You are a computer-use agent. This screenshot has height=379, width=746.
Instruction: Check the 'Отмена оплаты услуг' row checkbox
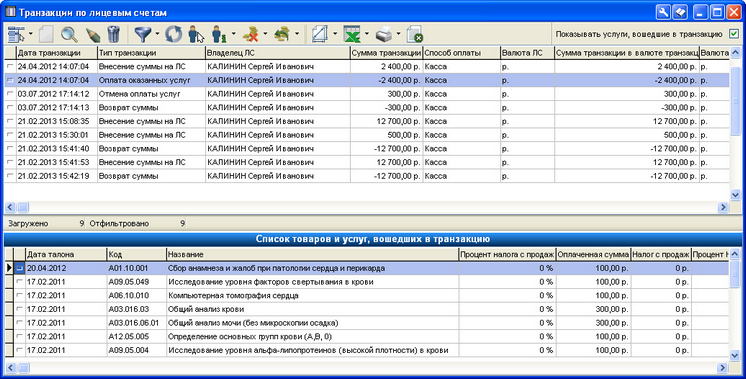pos(10,94)
